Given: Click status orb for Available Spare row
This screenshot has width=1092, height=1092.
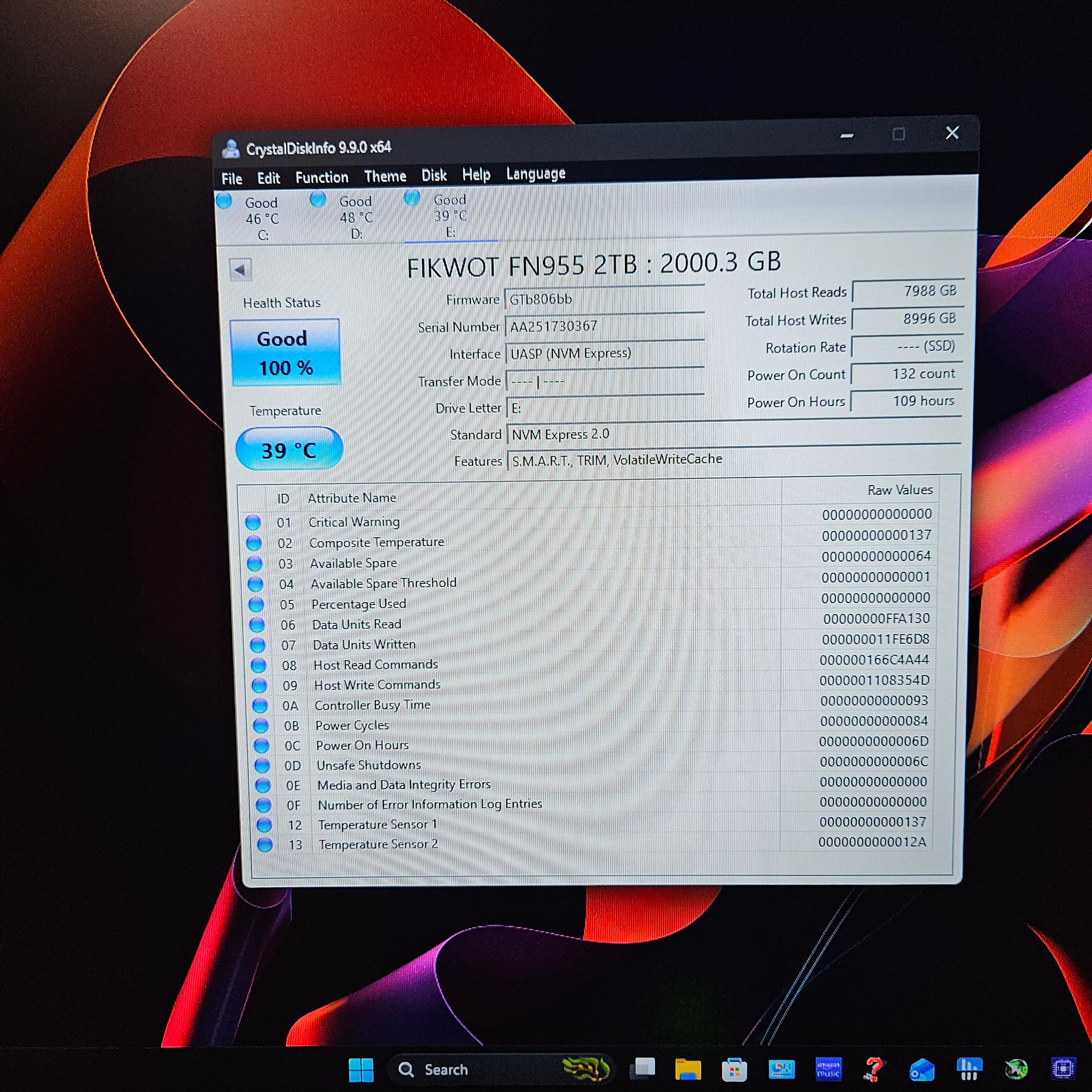Looking at the screenshot, I should coord(255,564).
